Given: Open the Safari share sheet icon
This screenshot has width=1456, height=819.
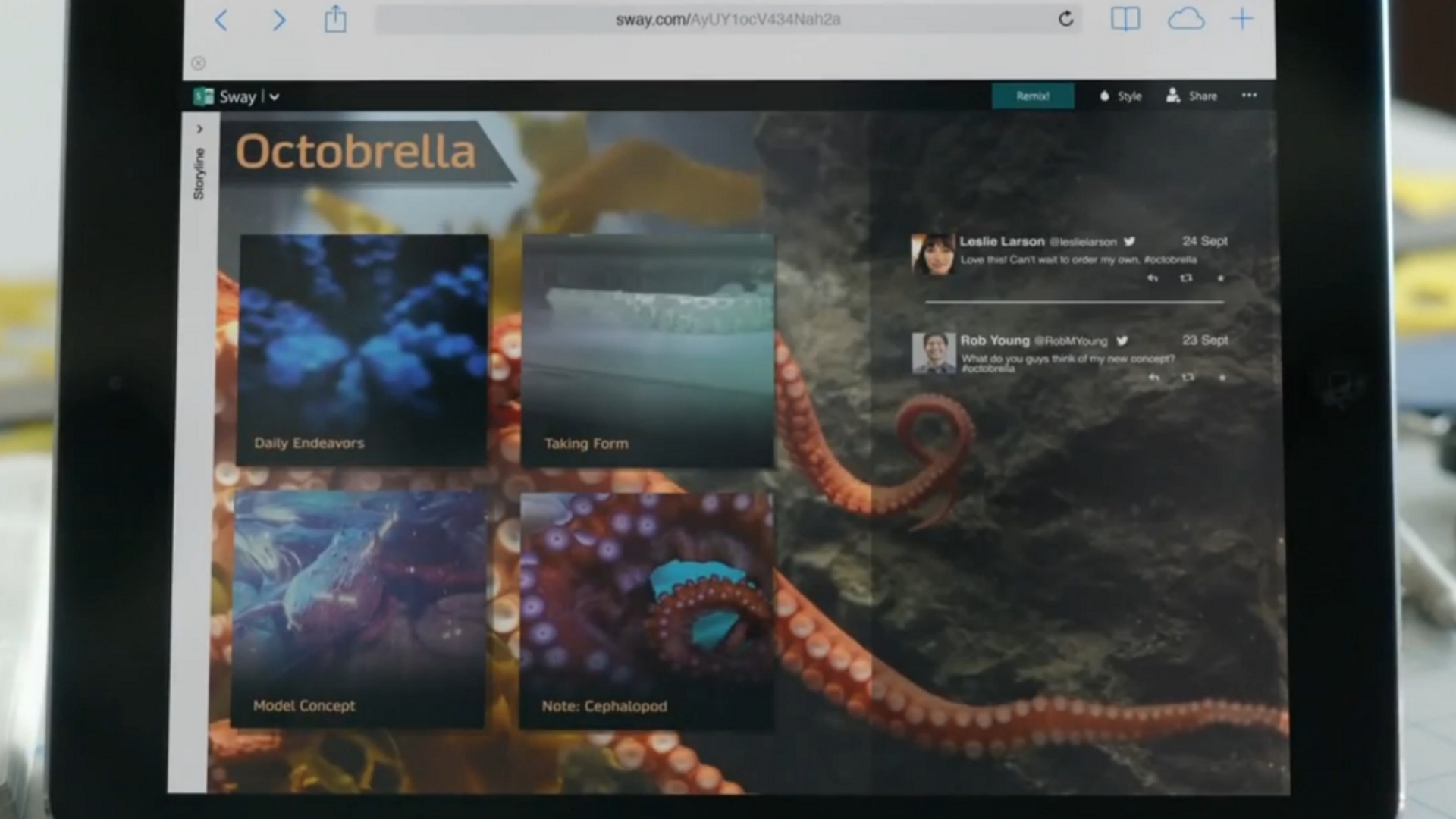Looking at the screenshot, I should (x=335, y=19).
